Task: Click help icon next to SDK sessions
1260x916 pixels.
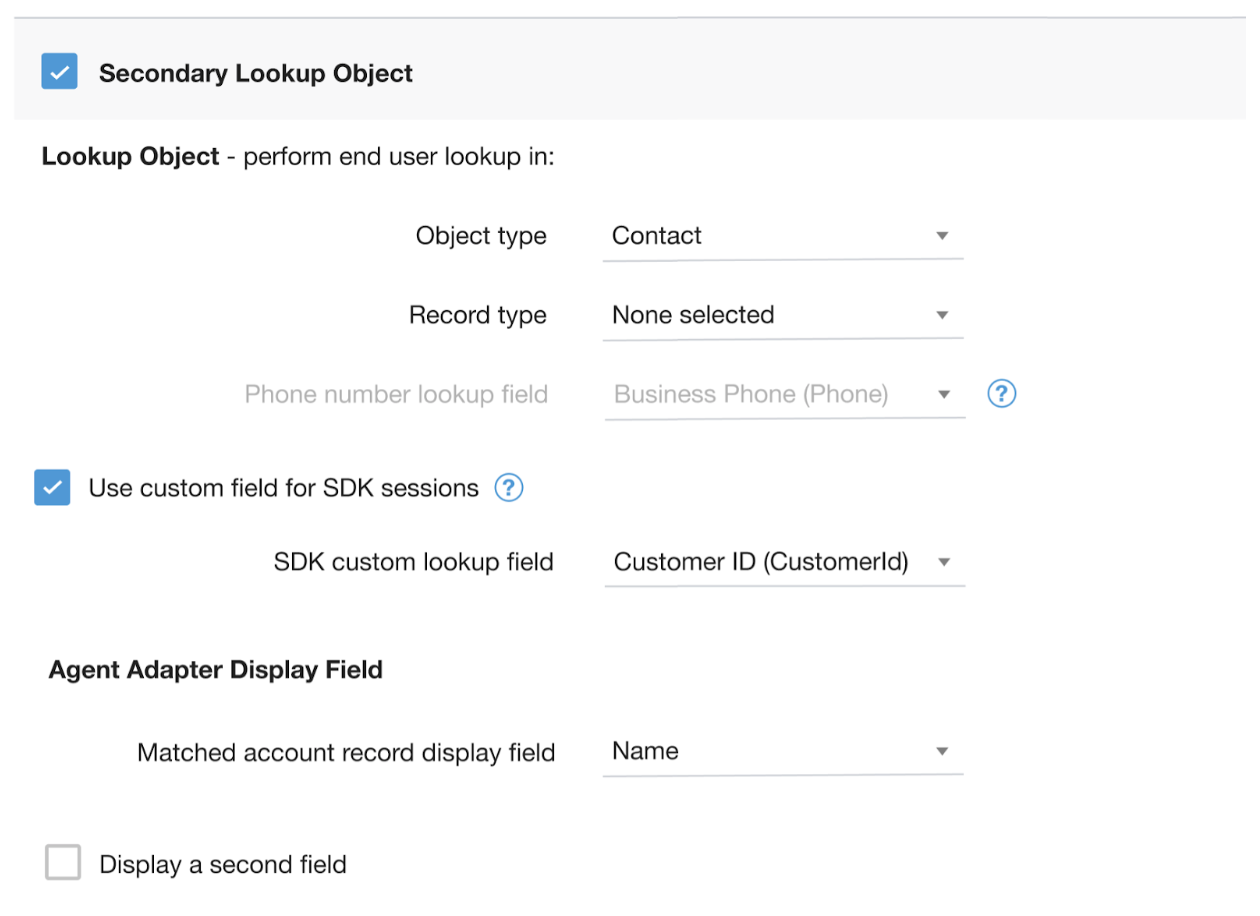Action: 509,488
